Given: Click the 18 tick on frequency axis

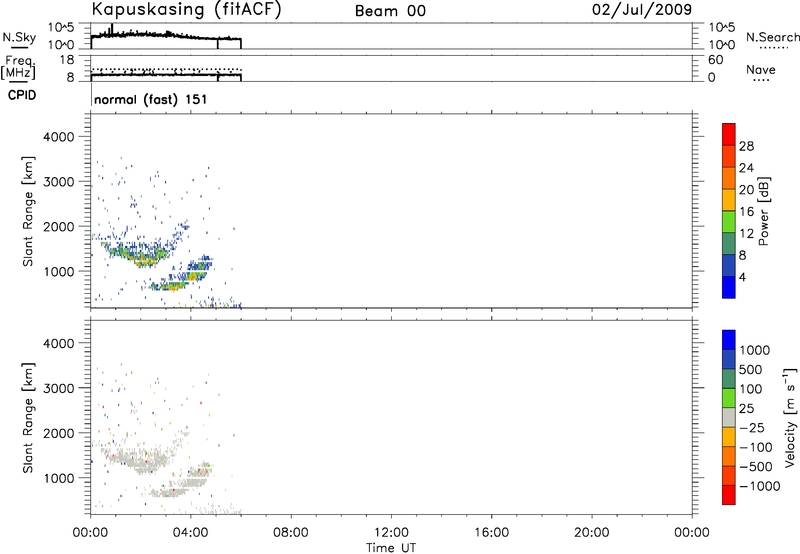Looking at the screenshot, I should coord(67,60).
